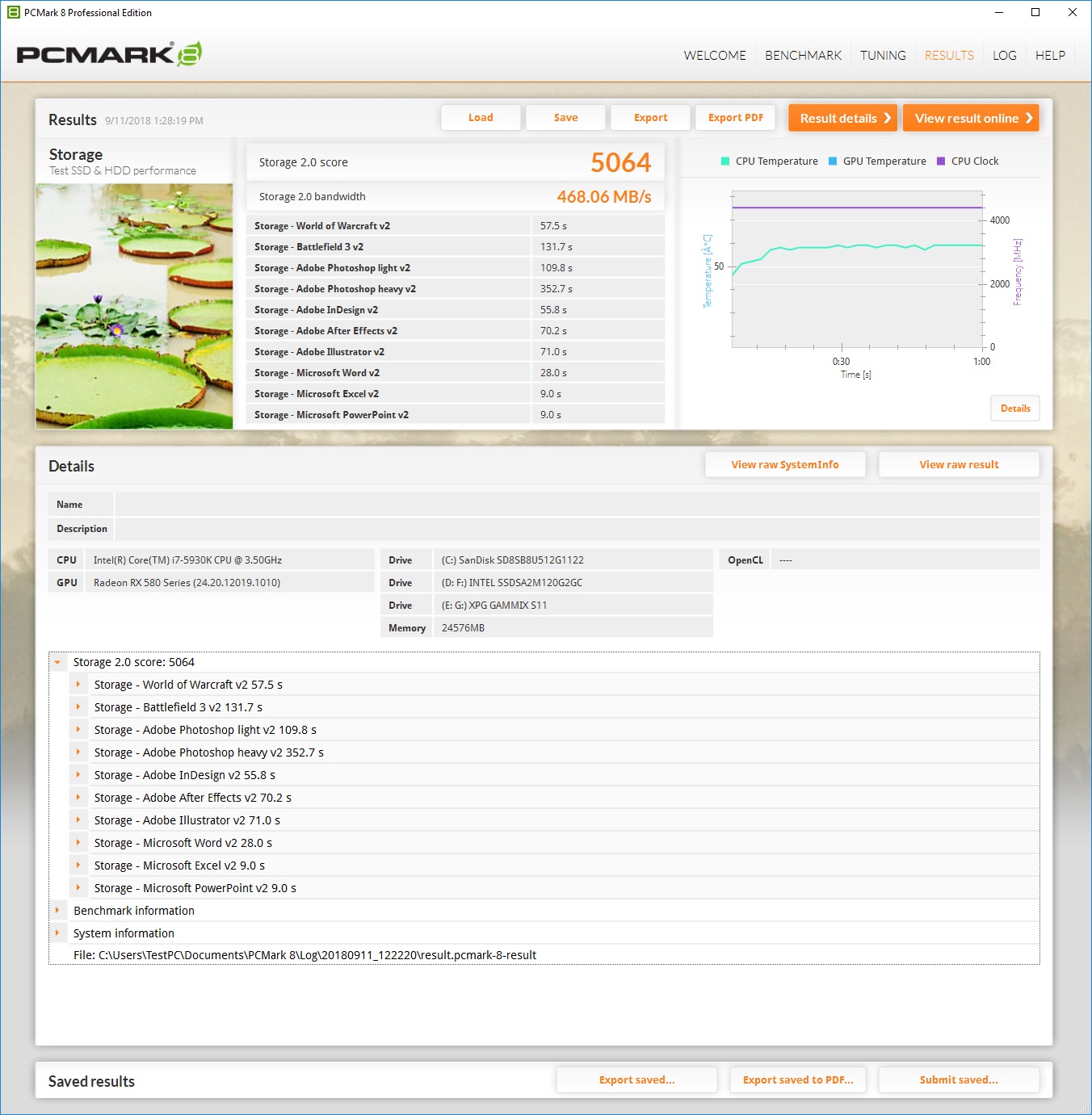Save the current result
The image size is (1092, 1115).
click(565, 118)
